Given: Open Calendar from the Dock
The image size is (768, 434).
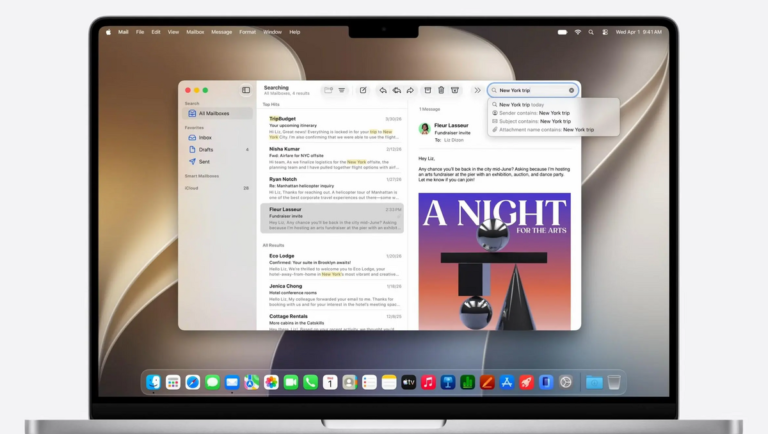Looking at the screenshot, I should [330, 382].
